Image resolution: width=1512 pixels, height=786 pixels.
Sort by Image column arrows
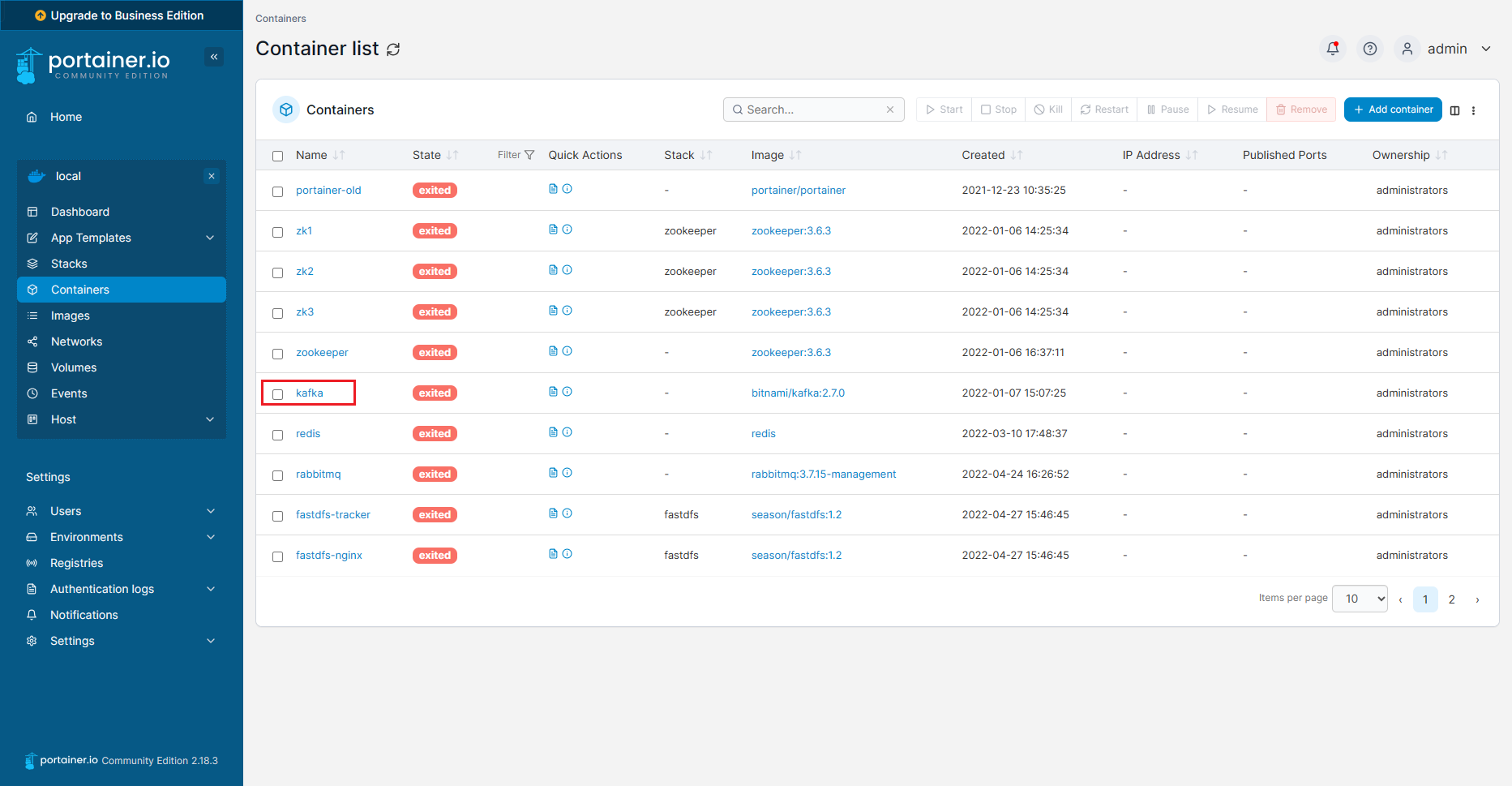795,155
